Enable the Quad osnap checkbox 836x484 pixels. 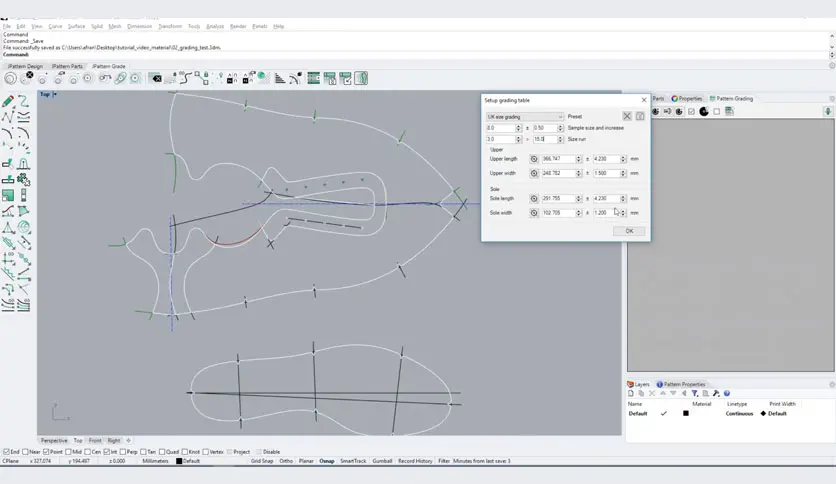(162, 451)
